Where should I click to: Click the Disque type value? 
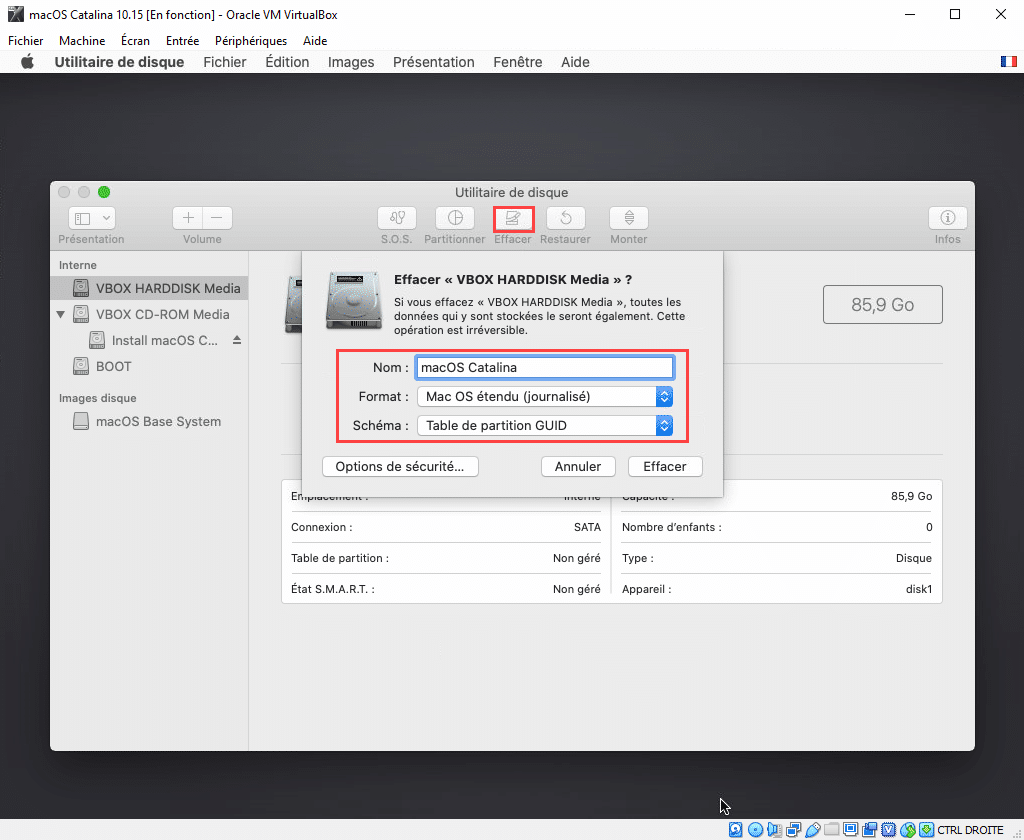(x=914, y=558)
